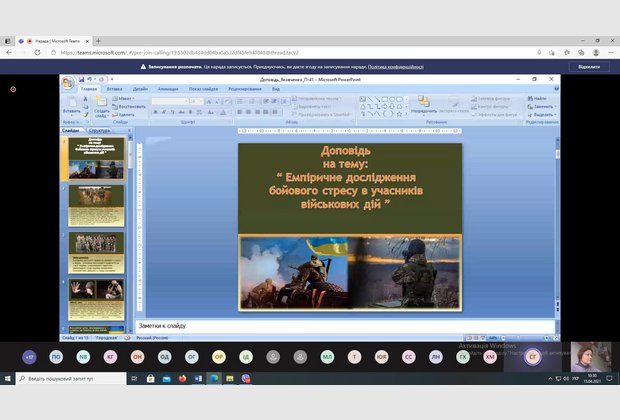The image size is (620, 420).
Task: Click the PO participant avatar
Action: point(56,356)
